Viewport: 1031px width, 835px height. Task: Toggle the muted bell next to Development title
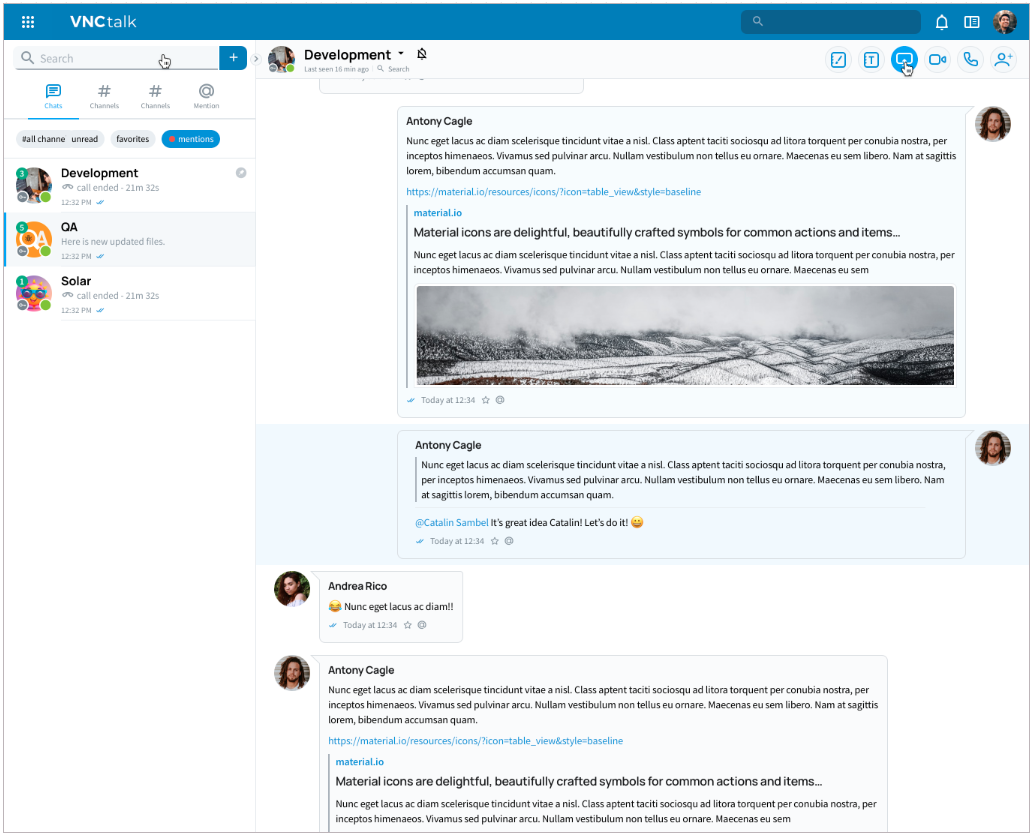click(422, 54)
